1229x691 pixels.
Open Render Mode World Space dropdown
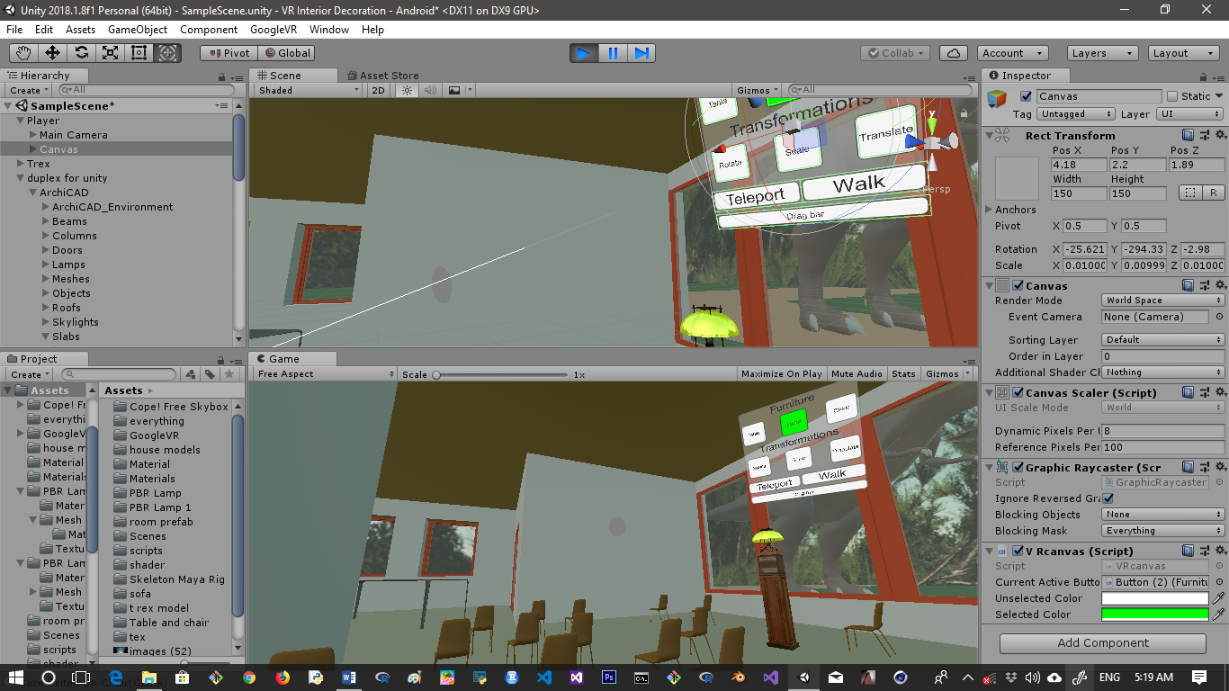point(1163,300)
